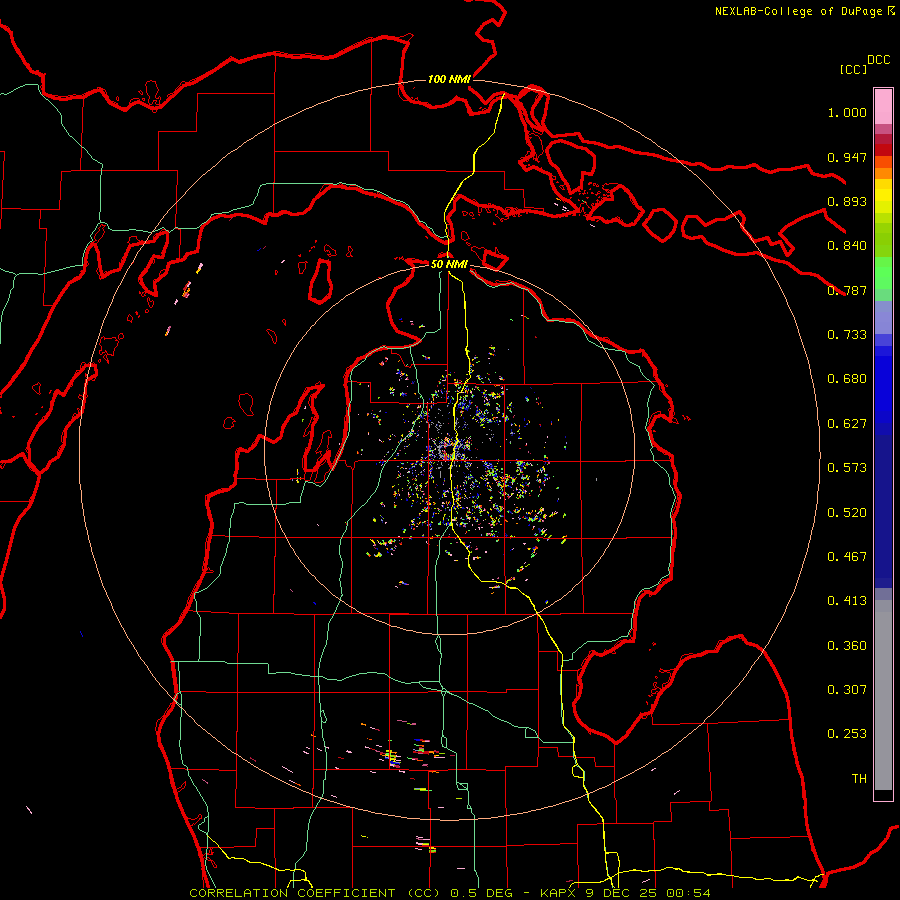Select the DCC legend heading
900x900 pixels.
(878, 60)
